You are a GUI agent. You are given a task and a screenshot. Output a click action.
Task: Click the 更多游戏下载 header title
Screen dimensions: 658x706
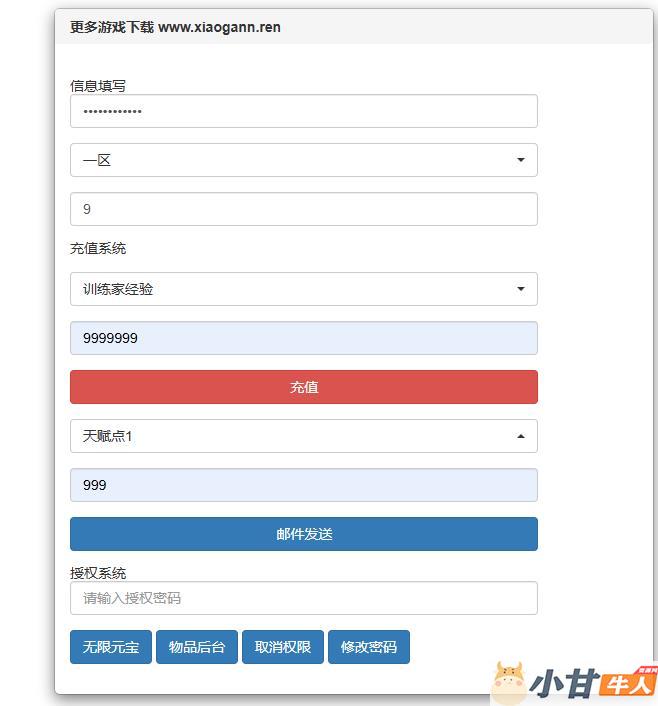click(175, 27)
